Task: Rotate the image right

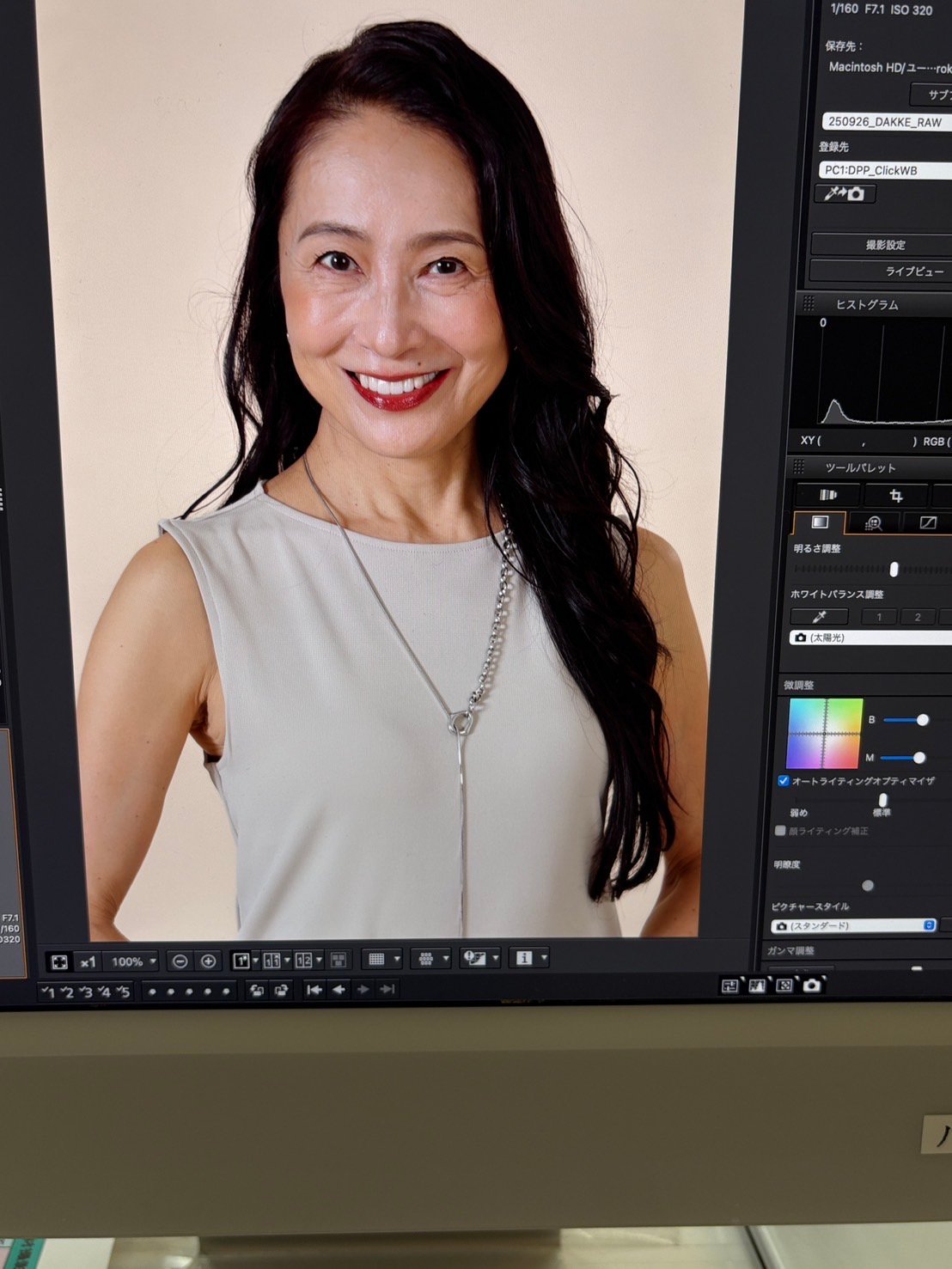Action: [280, 991]
